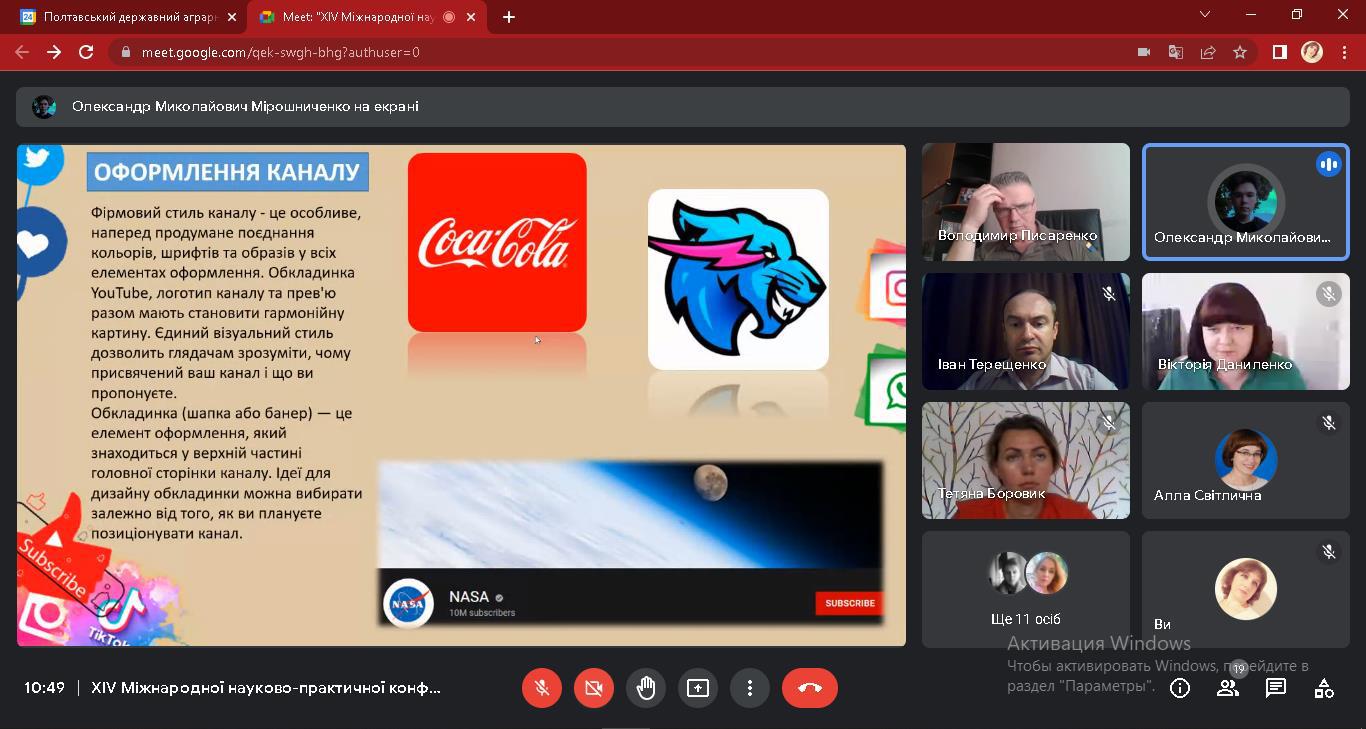Select Іван Терещенко video tile
Viewport: 1366px width, 729px height.
pos(1026,331)
